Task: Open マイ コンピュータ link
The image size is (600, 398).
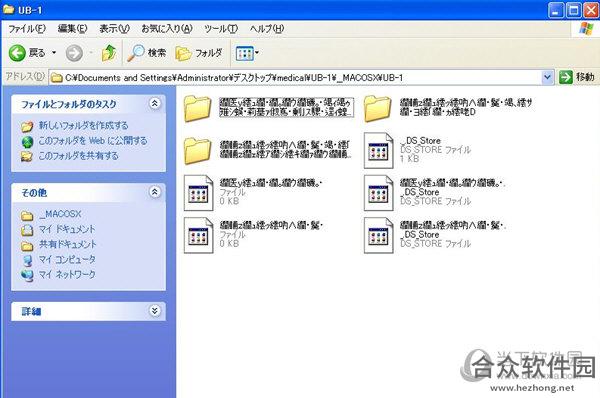Action: pos(67,259)
